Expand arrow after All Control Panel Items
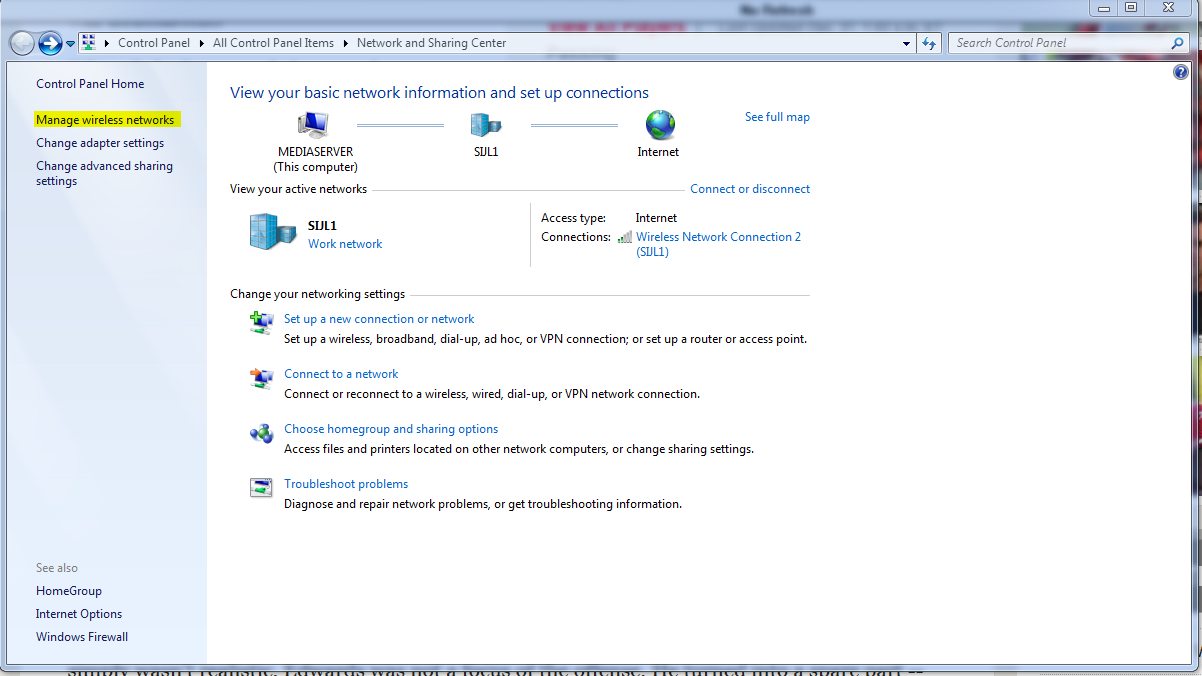Image resolution: width=1202 pixels, height=676 pixels. point(346,43)
